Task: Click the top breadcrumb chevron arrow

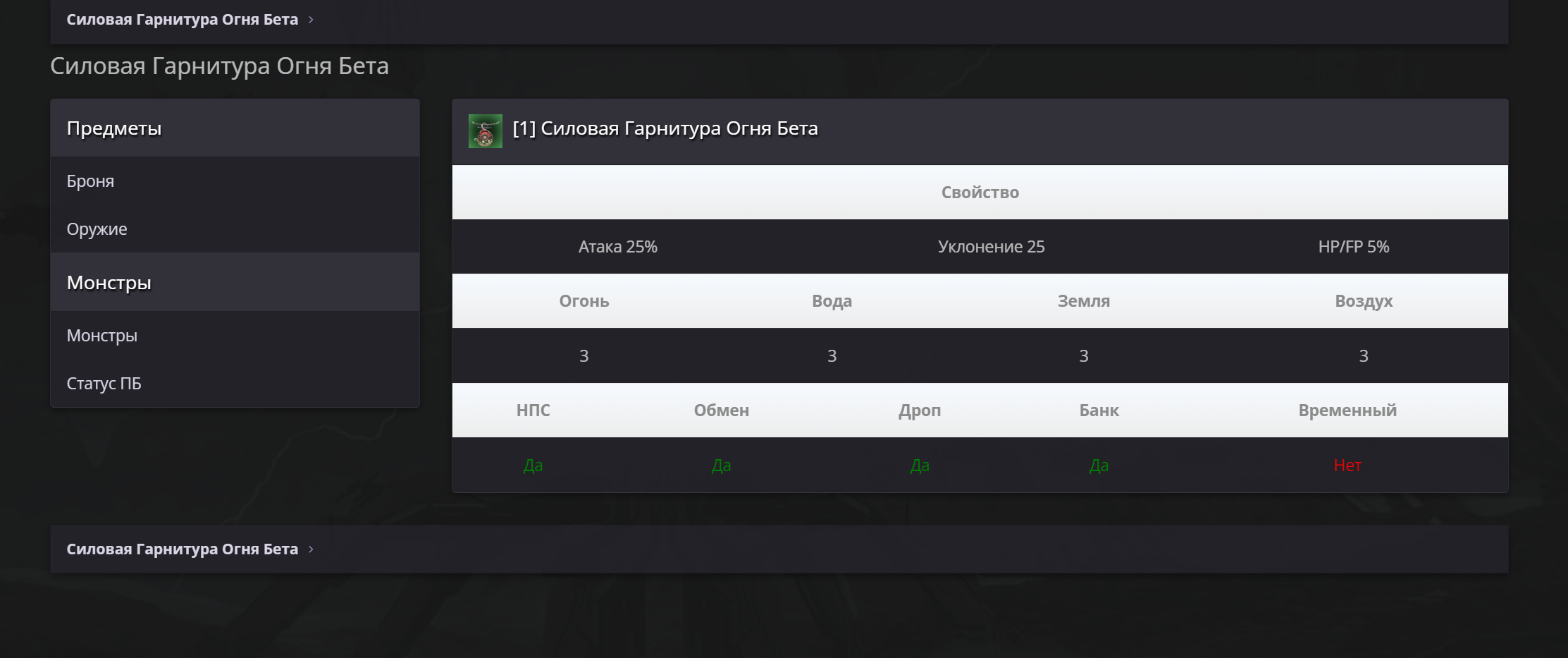Action: (x=311, y=20)
